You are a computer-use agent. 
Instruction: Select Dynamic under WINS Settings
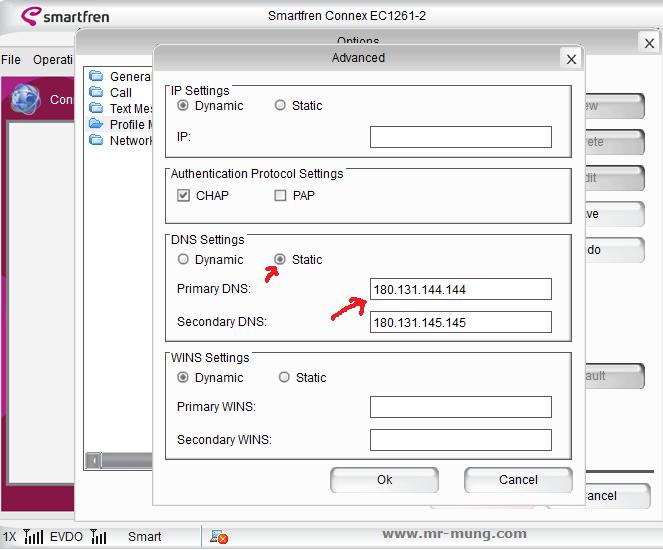pyautogui.click(x=183, y=377)
